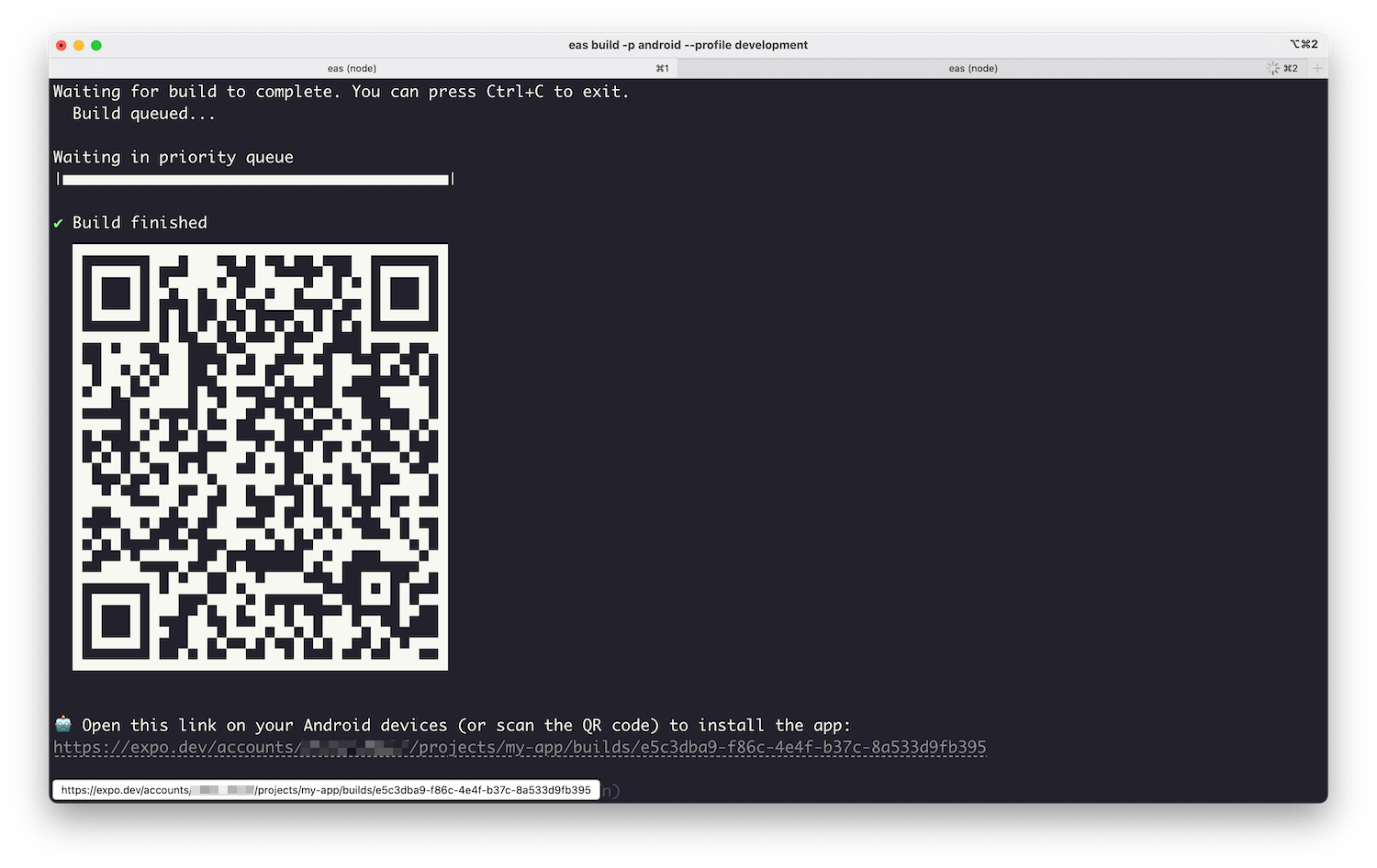Click the ⌘1 shortcut badge on the left tab
The image size is (1377, 868).
pos(661,68)
